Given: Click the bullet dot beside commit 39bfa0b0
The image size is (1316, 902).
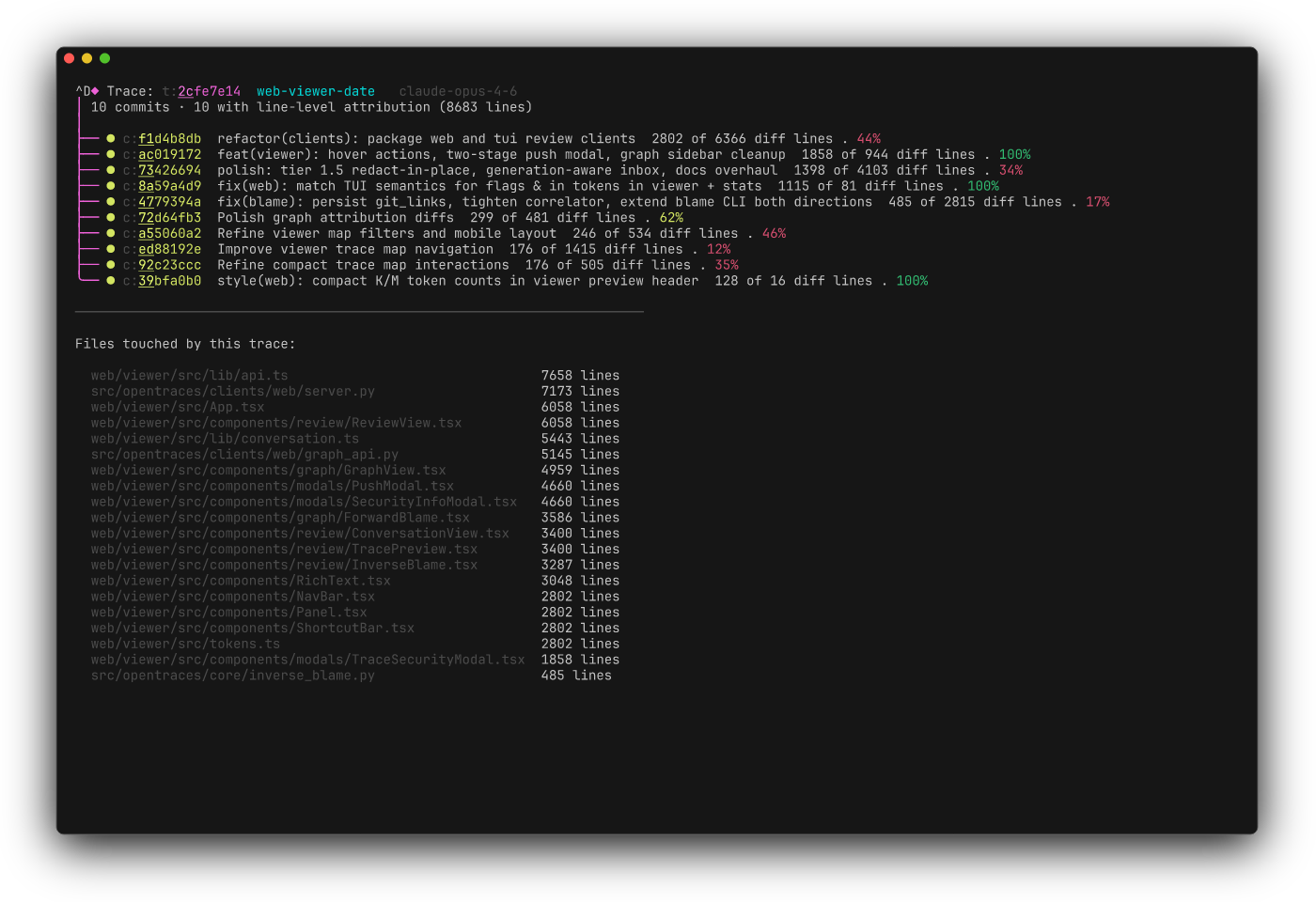Looking at the screenshot, I should point(111,281).
